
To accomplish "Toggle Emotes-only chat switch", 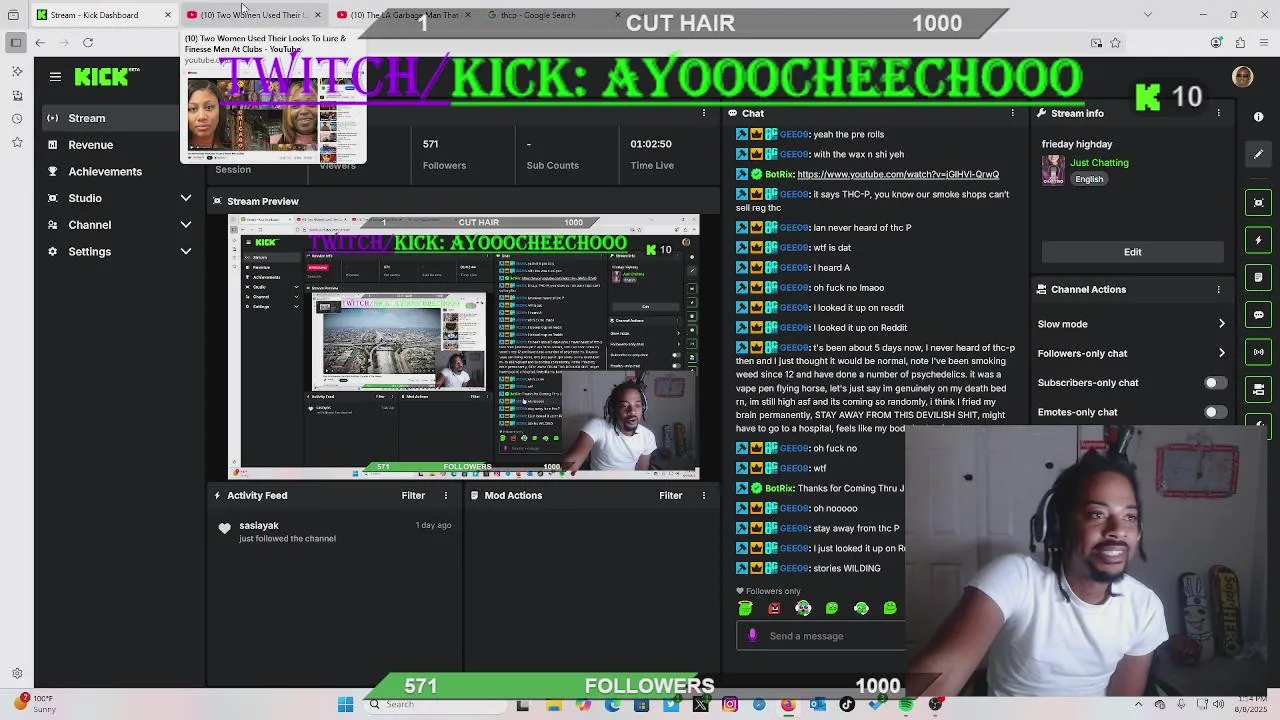I will click(x=1214, y=412).
